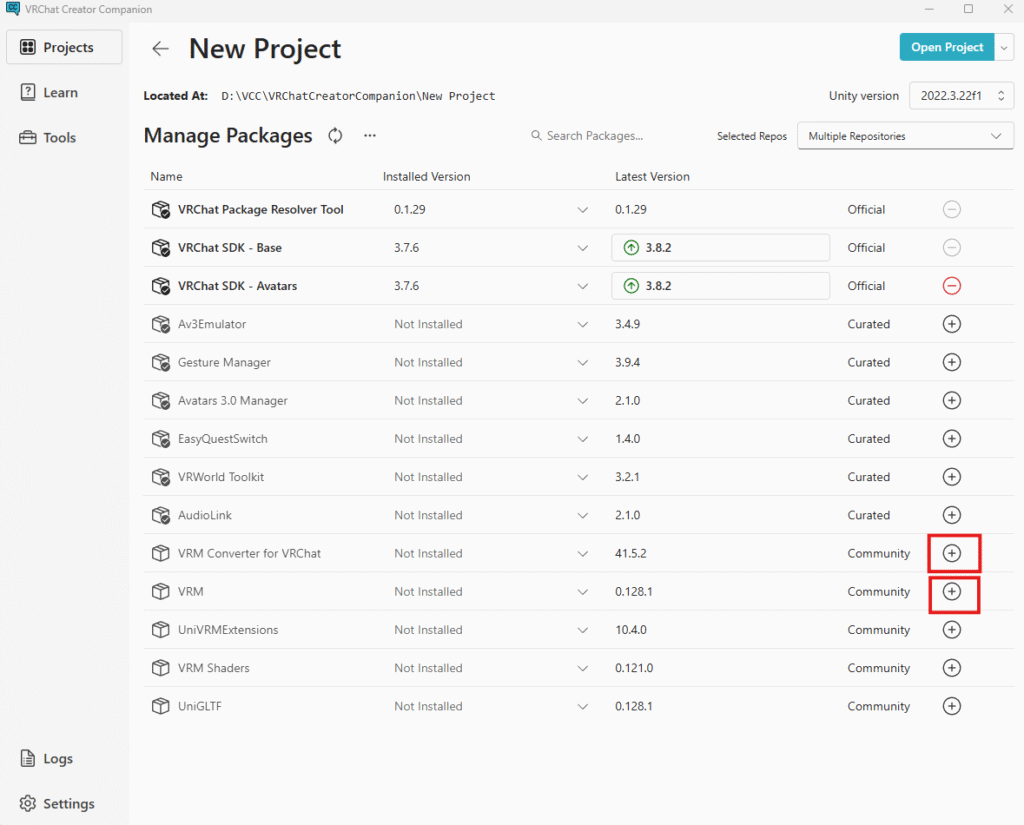This screenshot has width=1024, height=825.
Task: Expand version list for VRChat SDK - Avatars
Action: [583, 286]
